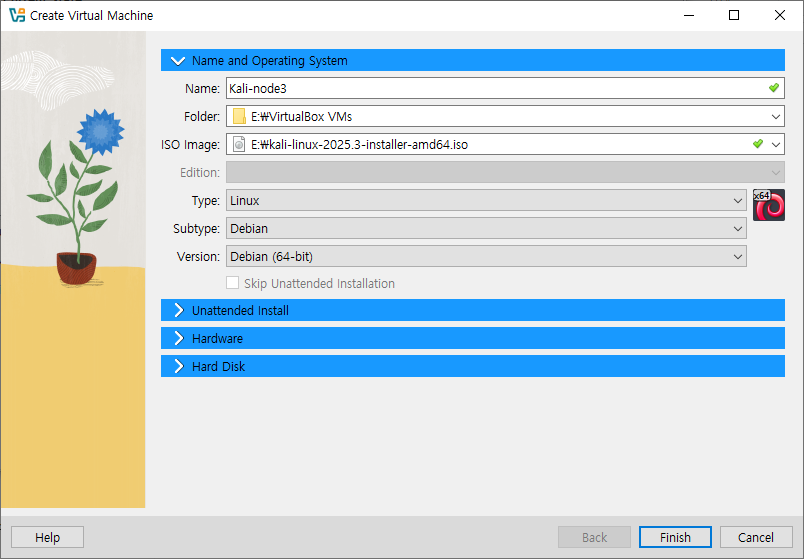Click the ISO Image: label
Screen dimensions: 804x559
(190, 145)
